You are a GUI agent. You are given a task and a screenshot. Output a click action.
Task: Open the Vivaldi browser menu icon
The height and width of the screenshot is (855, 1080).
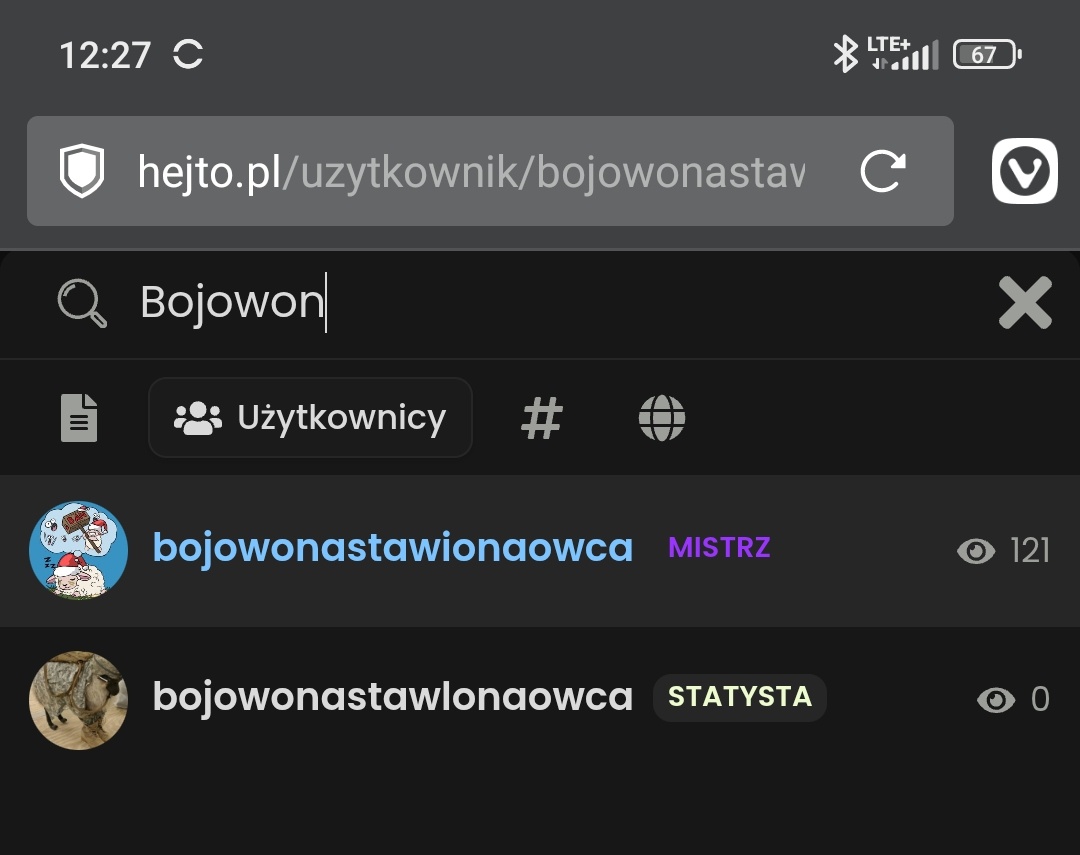click(x=1024, y=171)
